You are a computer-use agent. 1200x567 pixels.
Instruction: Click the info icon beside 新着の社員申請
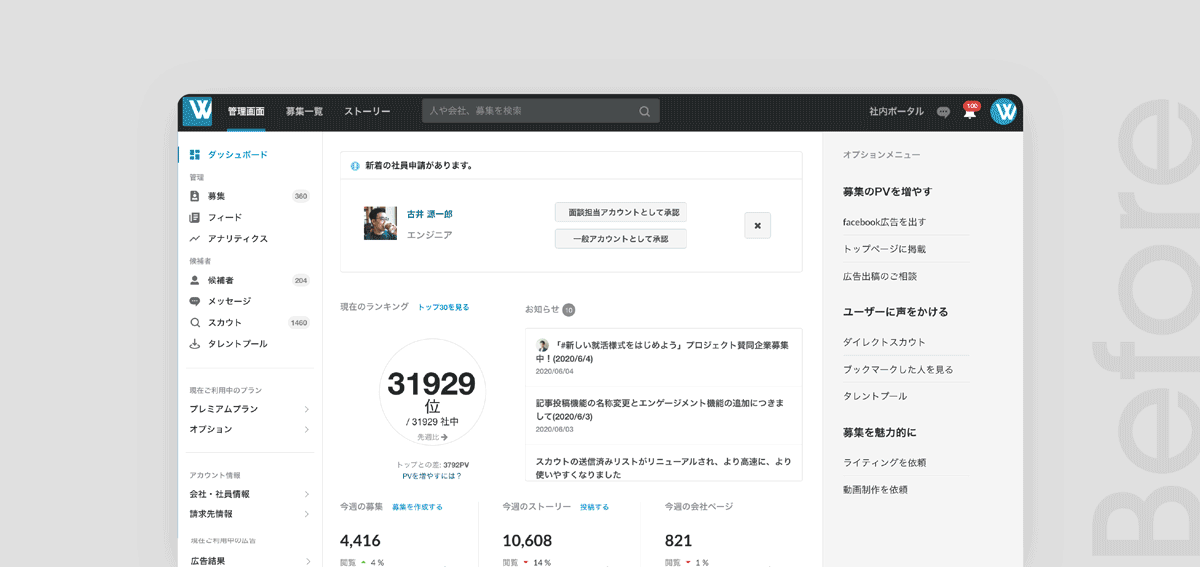355,166
